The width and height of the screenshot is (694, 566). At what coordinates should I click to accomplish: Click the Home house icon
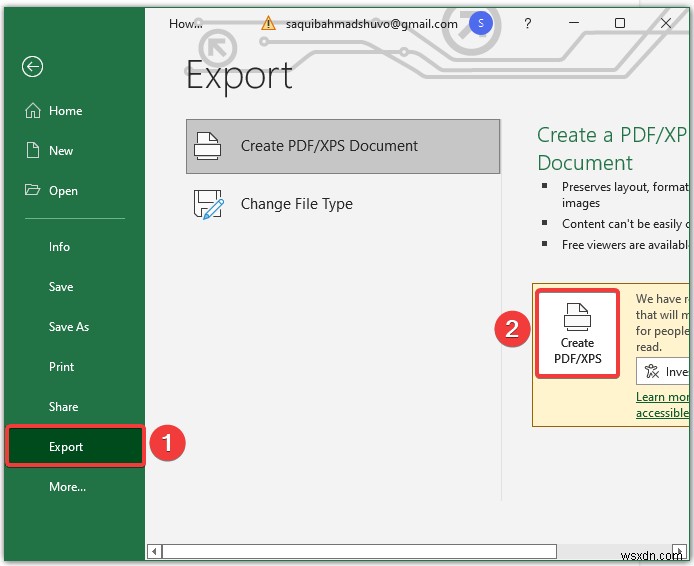tap(33, 111)
